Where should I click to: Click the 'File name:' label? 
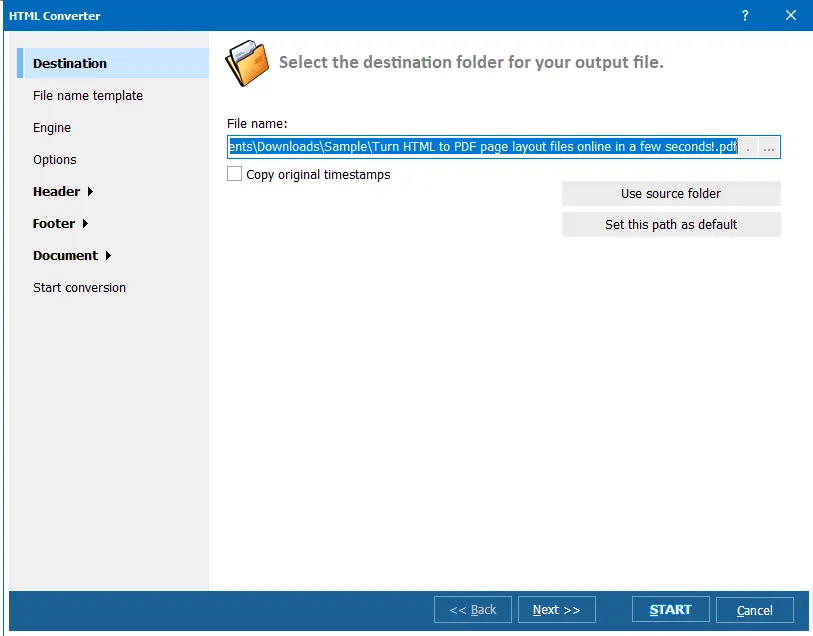click(x=257, y=124)
